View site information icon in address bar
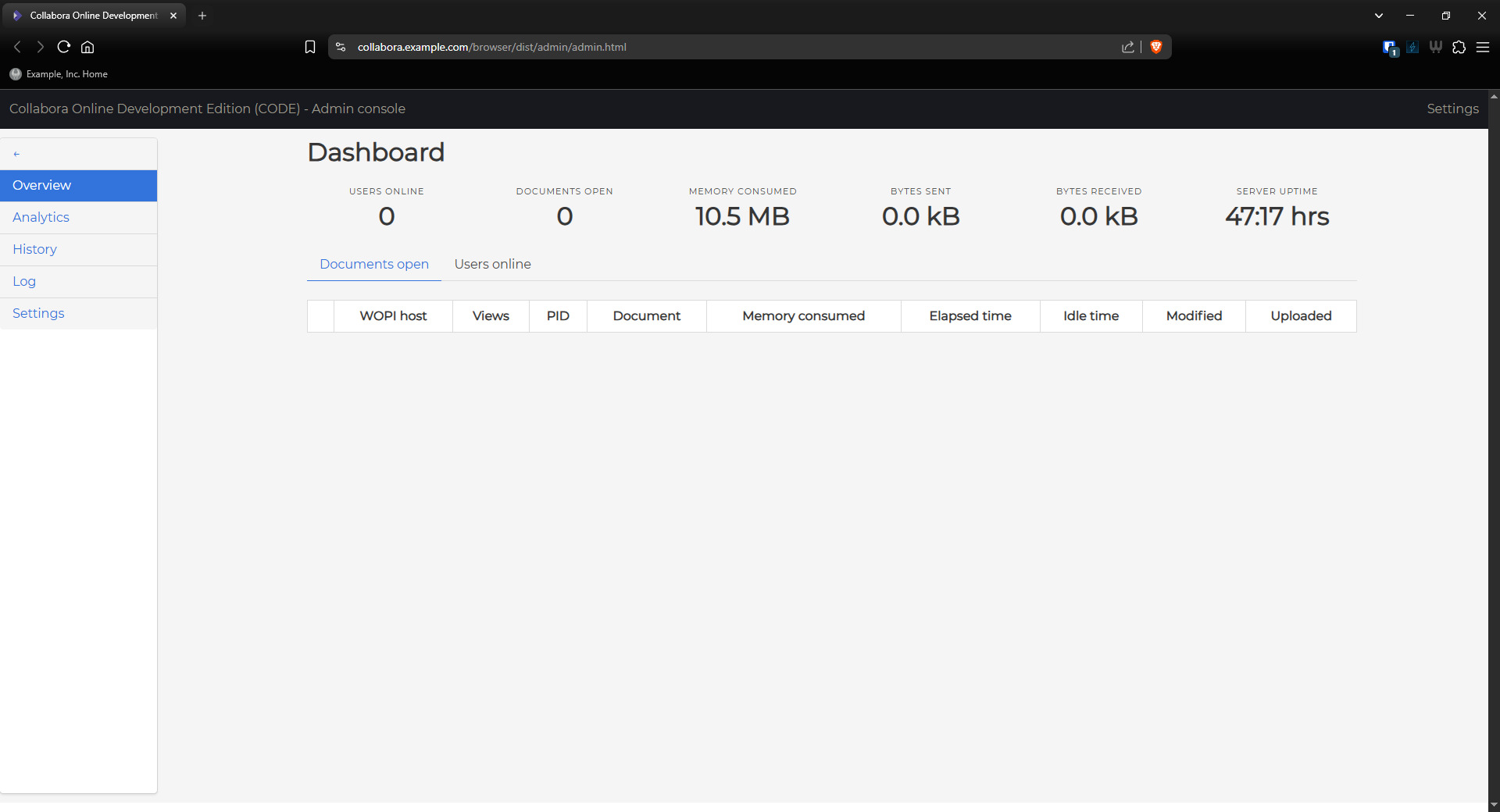Image resolution: width=1500 pixels, height=812 pixels. [341, 47]
